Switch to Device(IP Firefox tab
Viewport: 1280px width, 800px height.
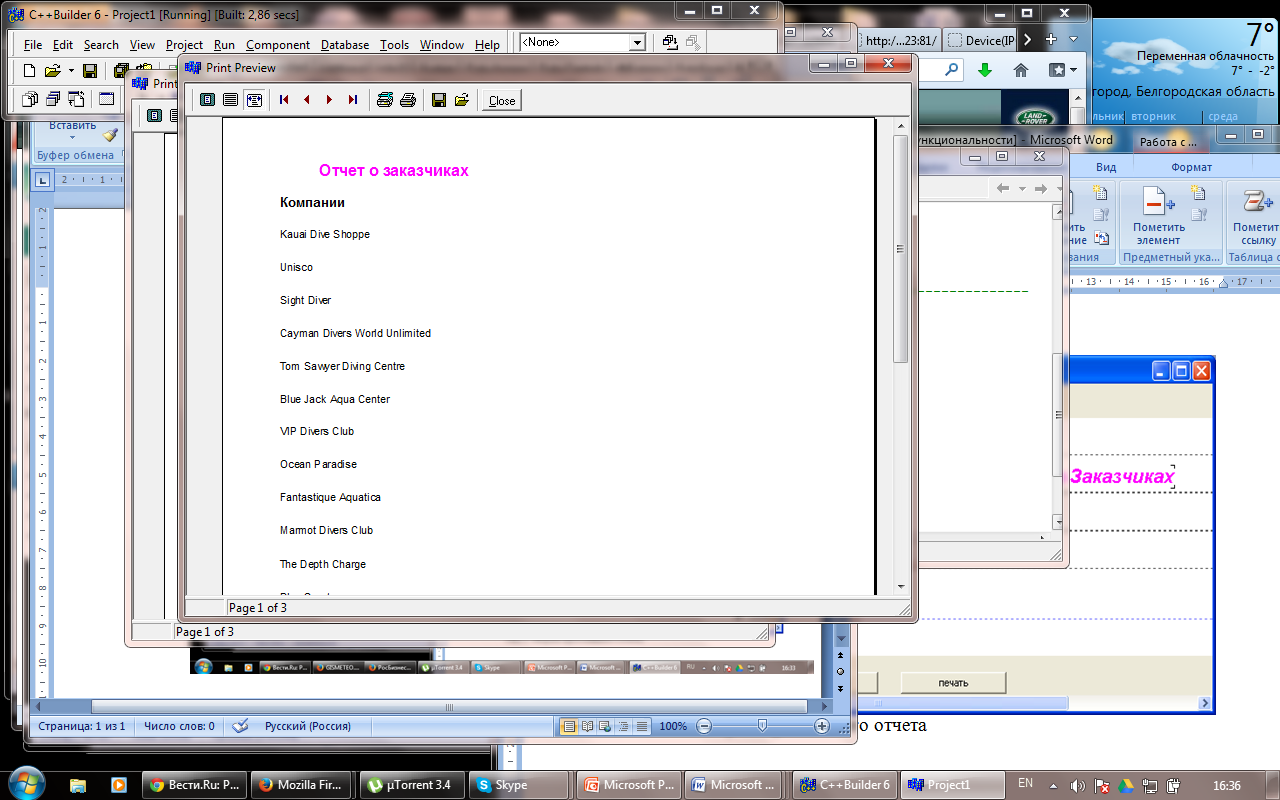[x=980, y=40]
